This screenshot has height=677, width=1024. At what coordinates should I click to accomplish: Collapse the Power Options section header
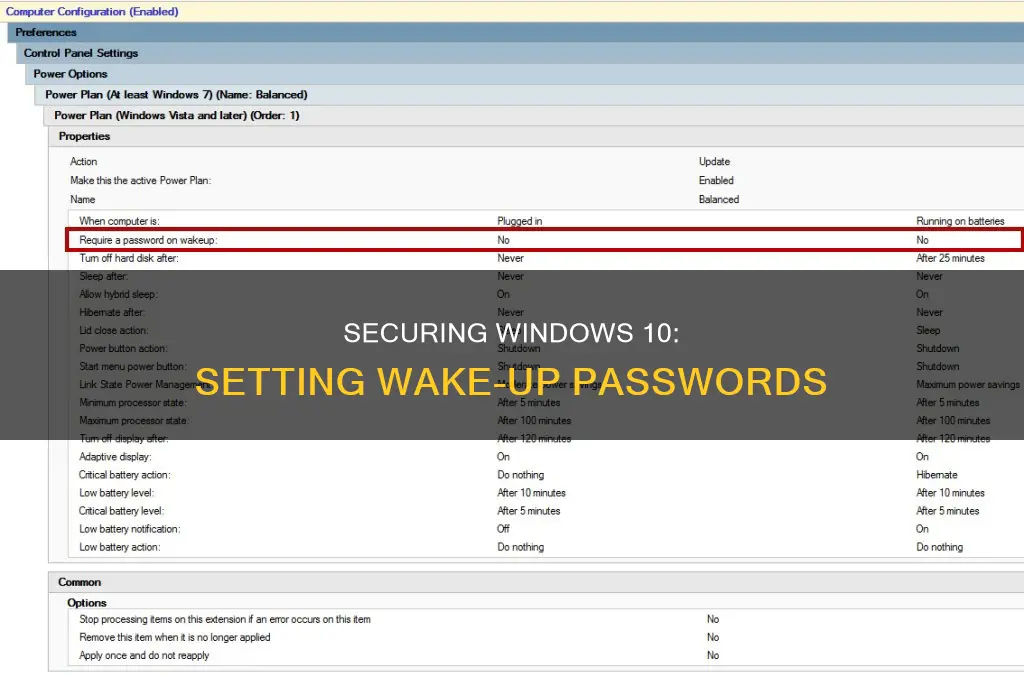coord(524,74)
